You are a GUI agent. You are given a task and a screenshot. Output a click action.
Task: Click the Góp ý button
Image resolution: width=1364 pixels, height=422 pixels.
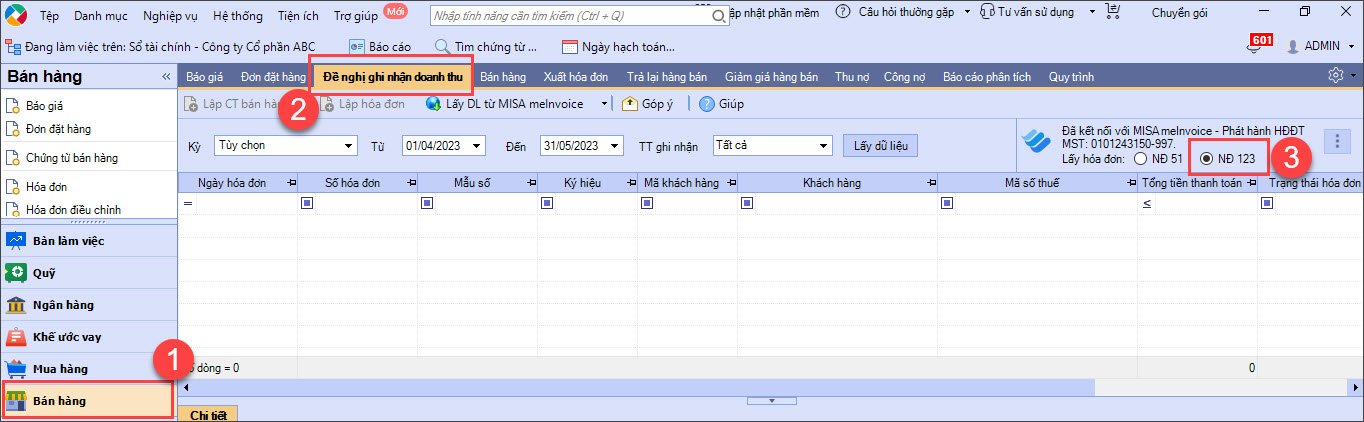click(x=647, y=103)
